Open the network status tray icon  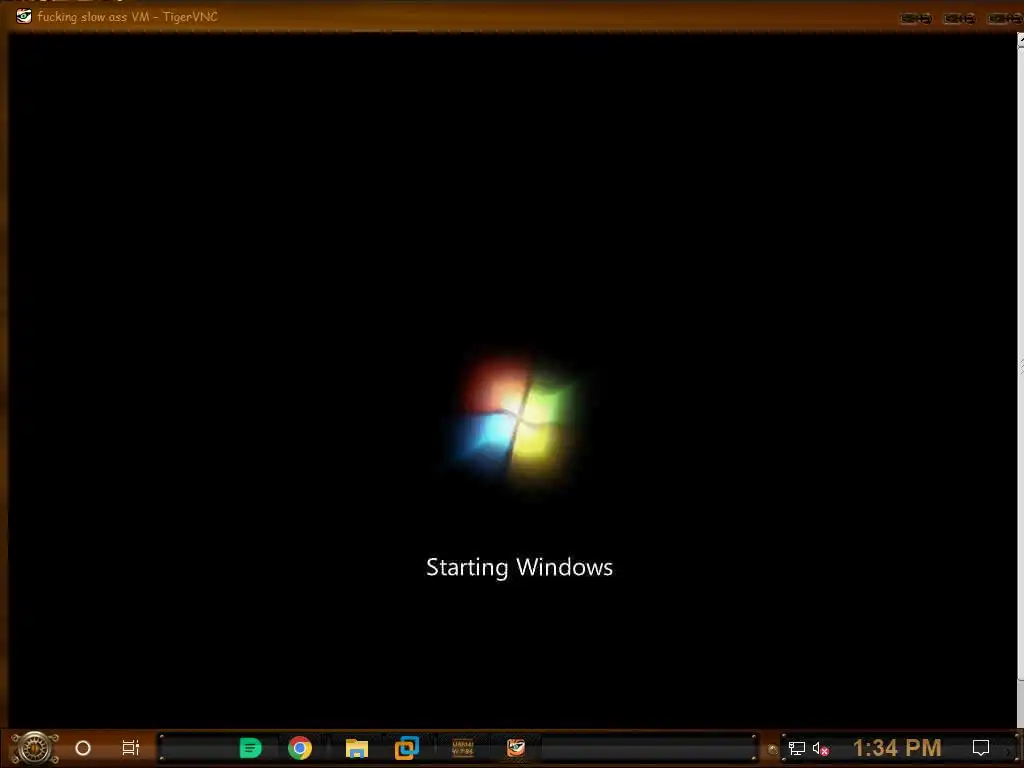pyautogui.click(x=796, y=748)
